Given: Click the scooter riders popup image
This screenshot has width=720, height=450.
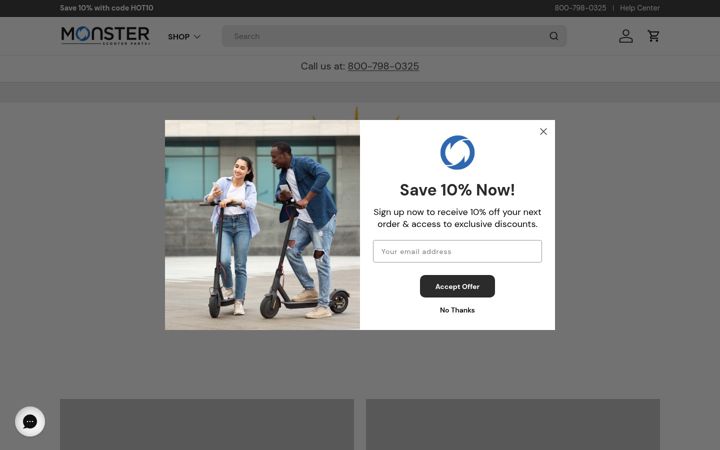Looking at the screenshot, I should [262, 225].
